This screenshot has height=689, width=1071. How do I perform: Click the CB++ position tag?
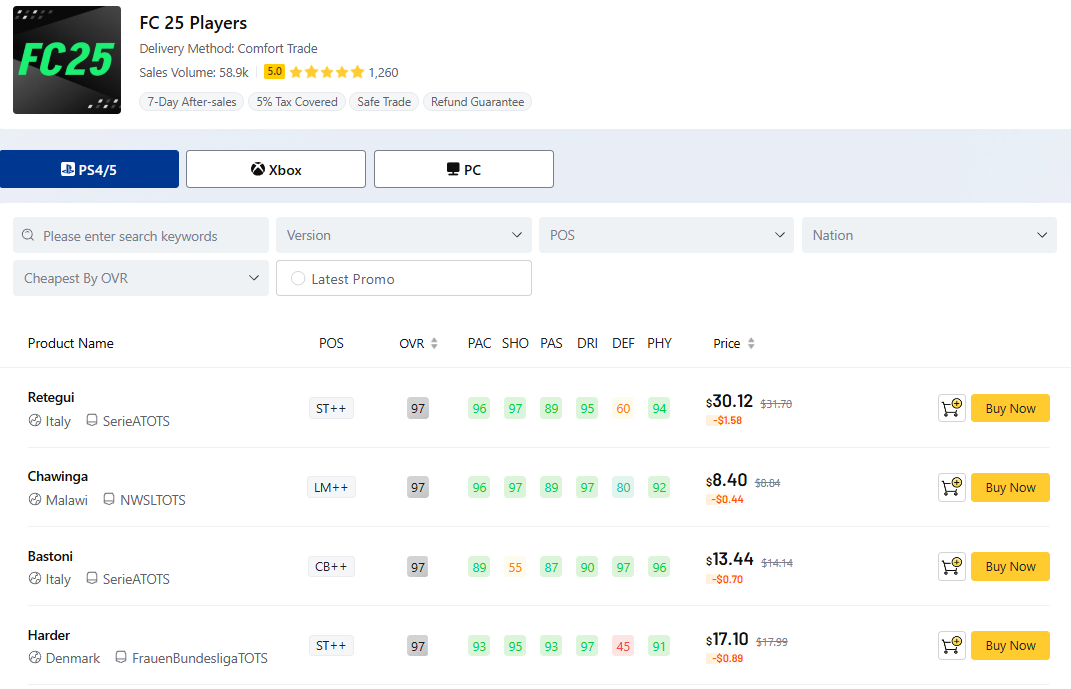click(331, 567)
